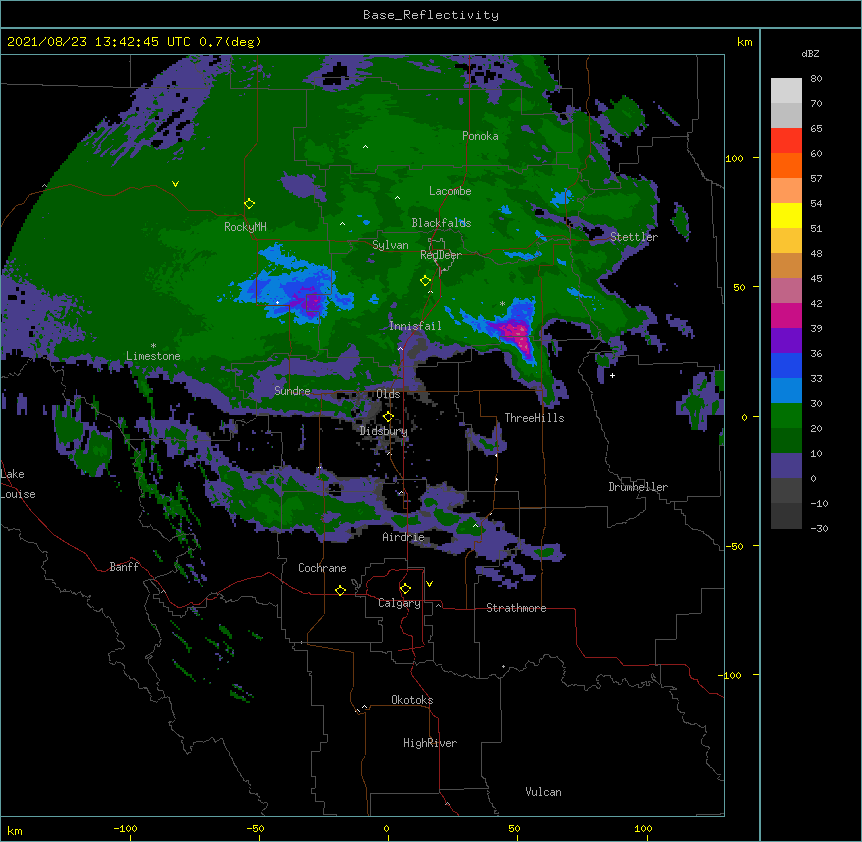This screenshot has height=842, width=862.
Task: Pick the light blue 33 dBZ legend swatch
Action: pos(786,390)
